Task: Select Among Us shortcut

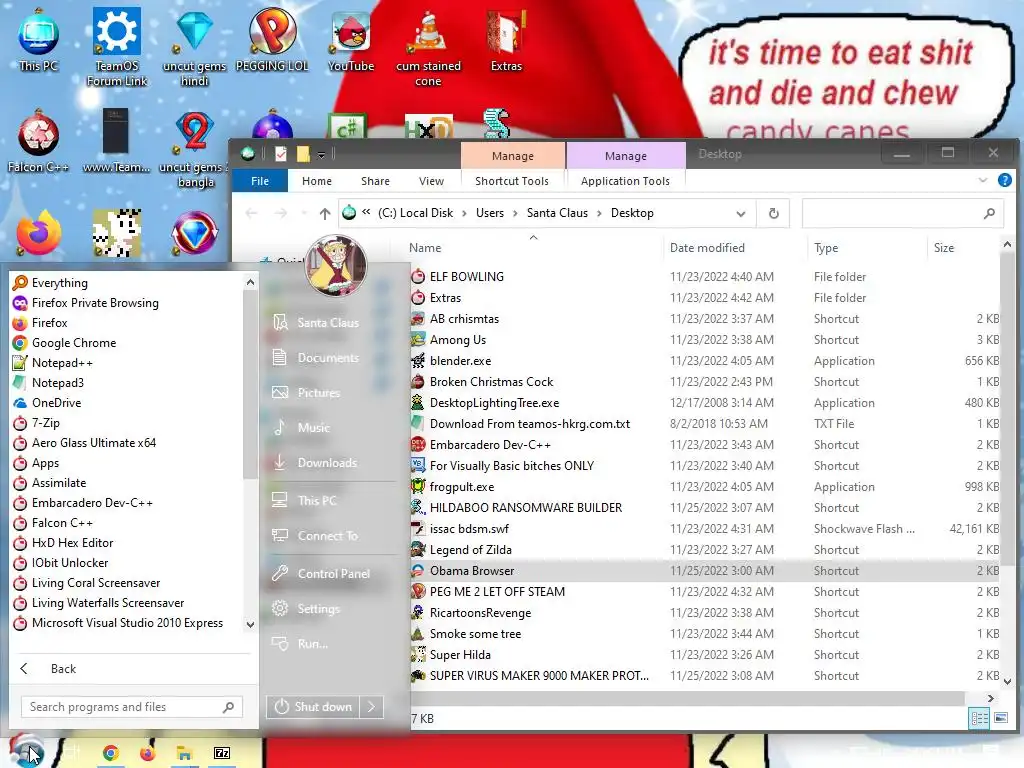Action: tap(457, 340)
